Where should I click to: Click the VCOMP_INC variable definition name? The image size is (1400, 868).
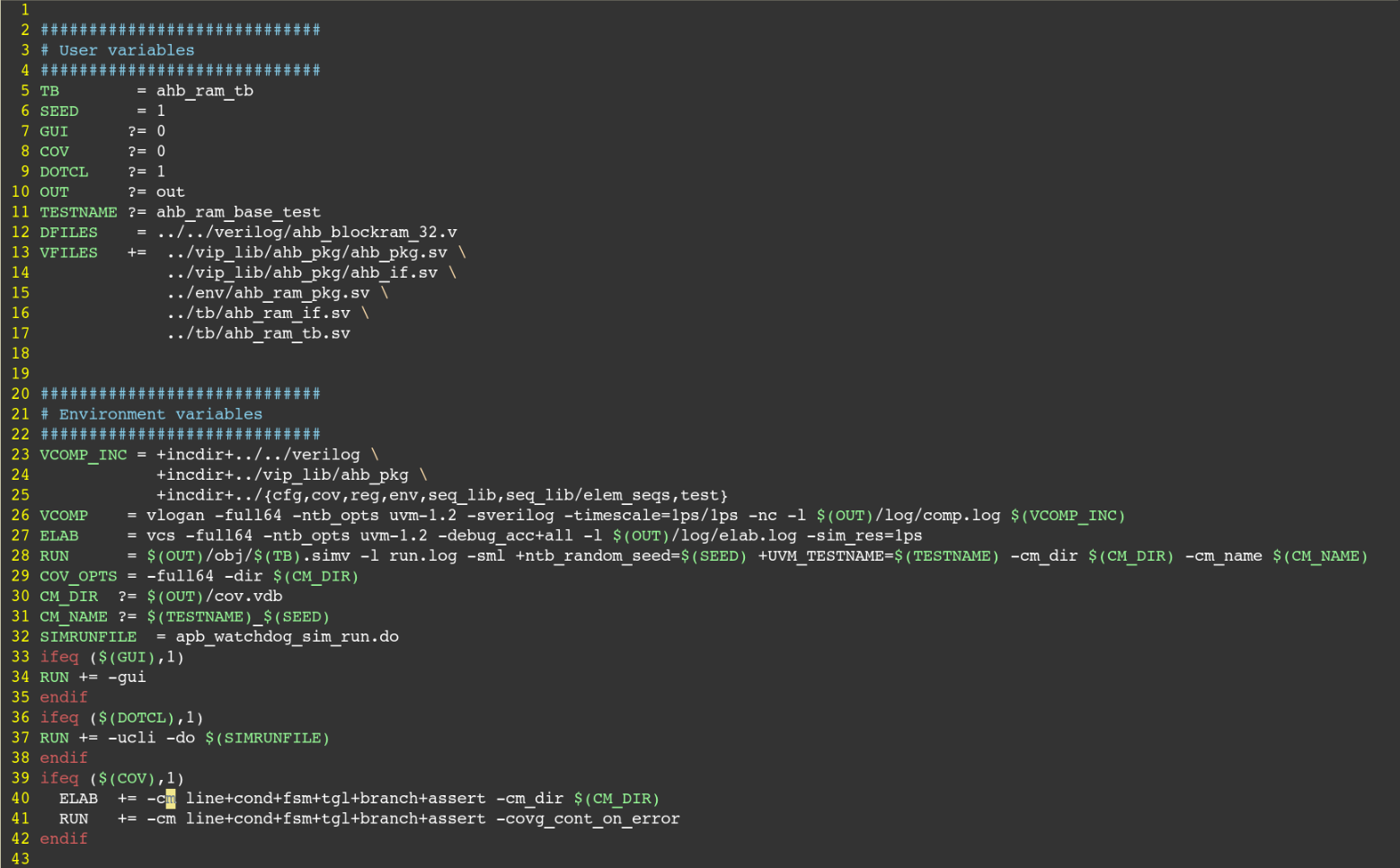point(84,455)
